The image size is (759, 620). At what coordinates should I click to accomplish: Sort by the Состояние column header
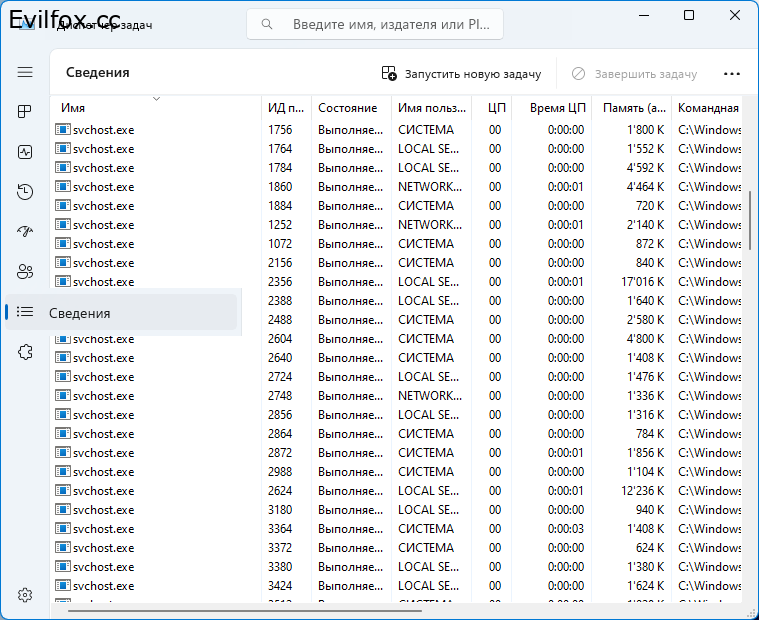(347, 108)
